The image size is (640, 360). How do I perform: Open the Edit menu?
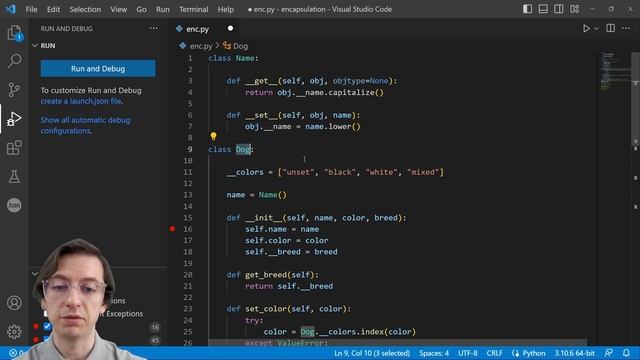(53, 9)
